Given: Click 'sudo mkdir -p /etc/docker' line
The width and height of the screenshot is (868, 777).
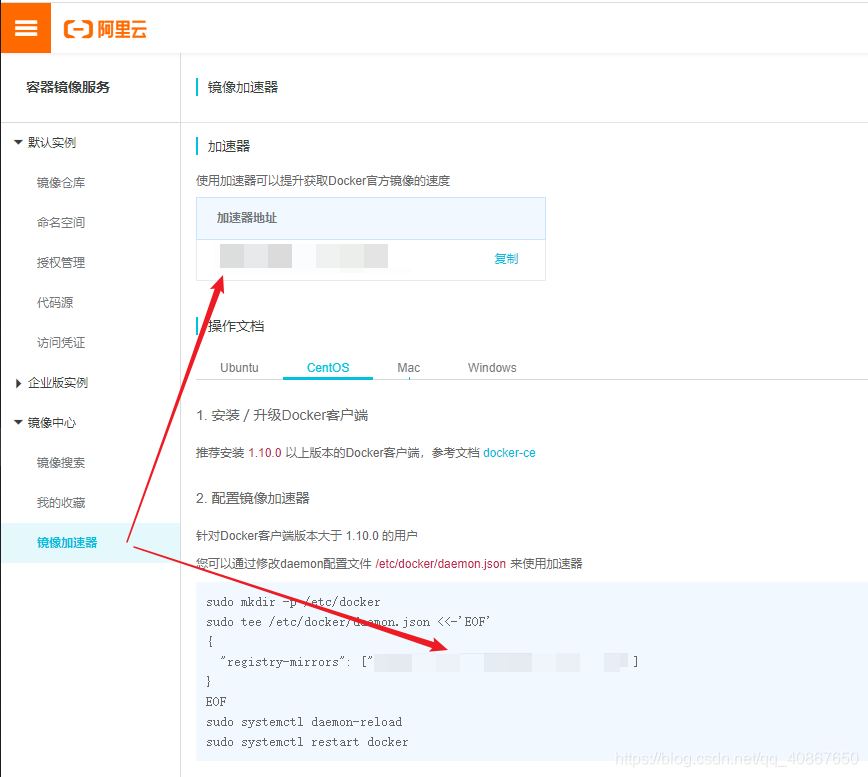Looking at the screenshot, I should [x=293, y=602].
